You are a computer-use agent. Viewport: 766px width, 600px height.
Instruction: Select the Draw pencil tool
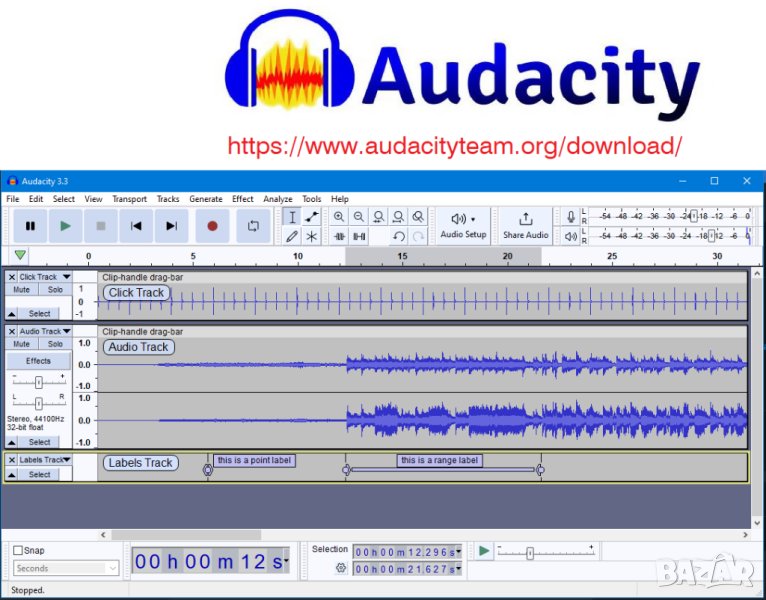[x=292, y=236]
